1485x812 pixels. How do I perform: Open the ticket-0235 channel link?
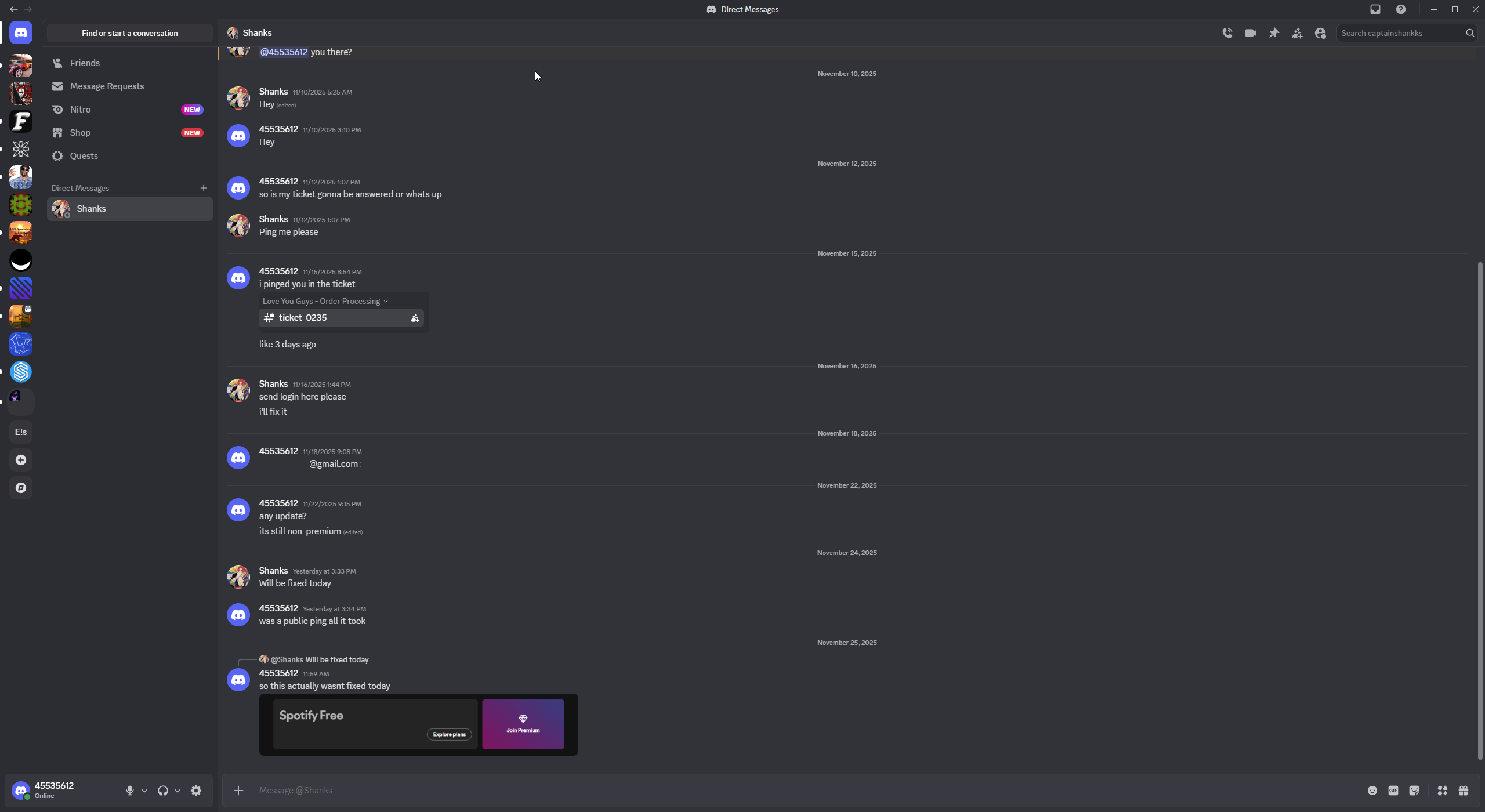[x=303, y=318]
